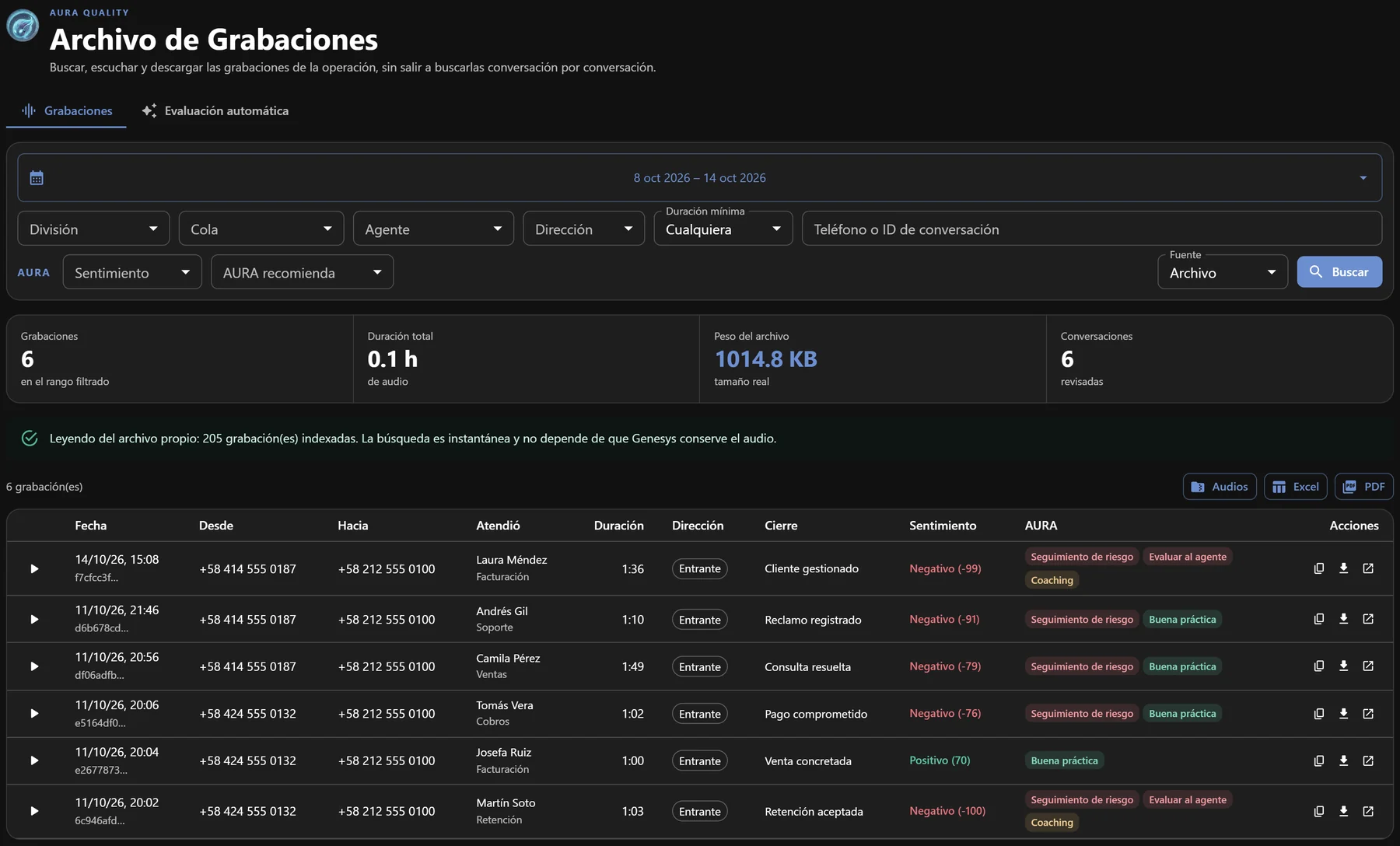Click 'Pago comprometido' cell
The width and height of the screenshot is (1400, 846).
[x=816, y=714]
